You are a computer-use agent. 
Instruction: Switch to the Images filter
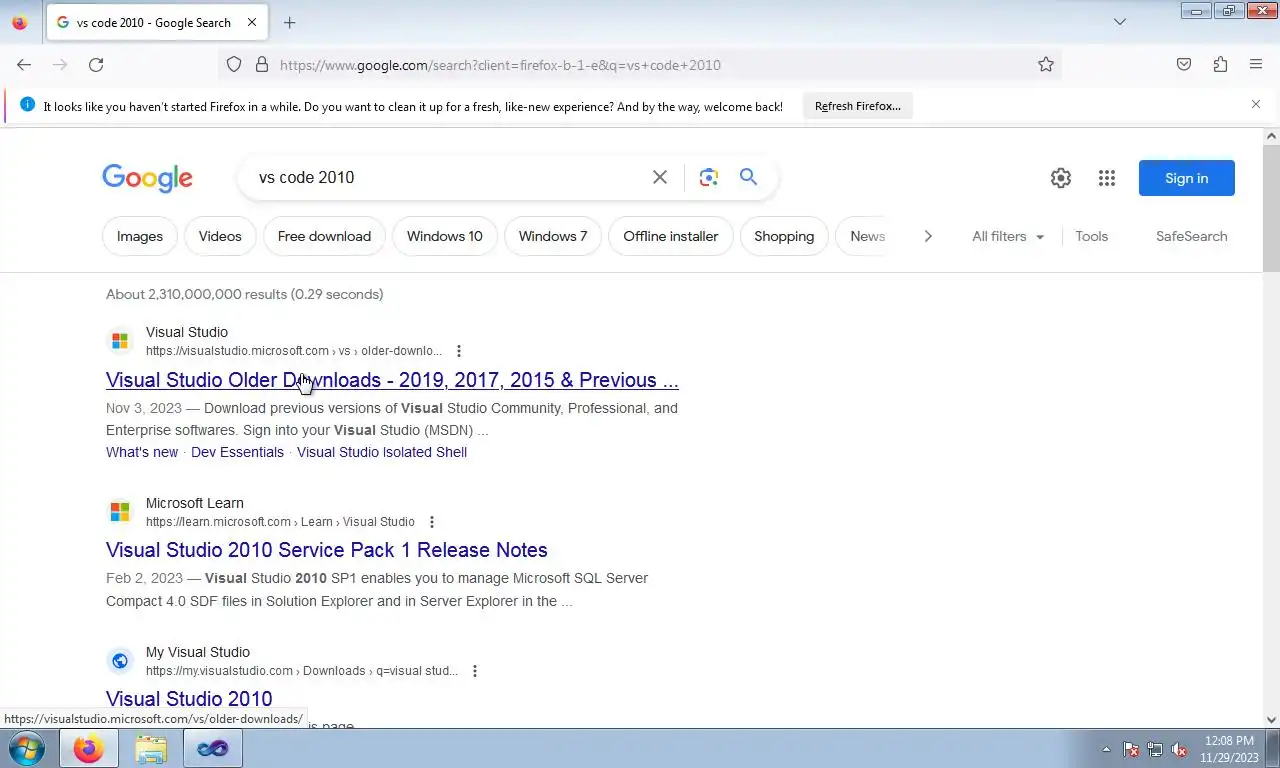point(140,236)
